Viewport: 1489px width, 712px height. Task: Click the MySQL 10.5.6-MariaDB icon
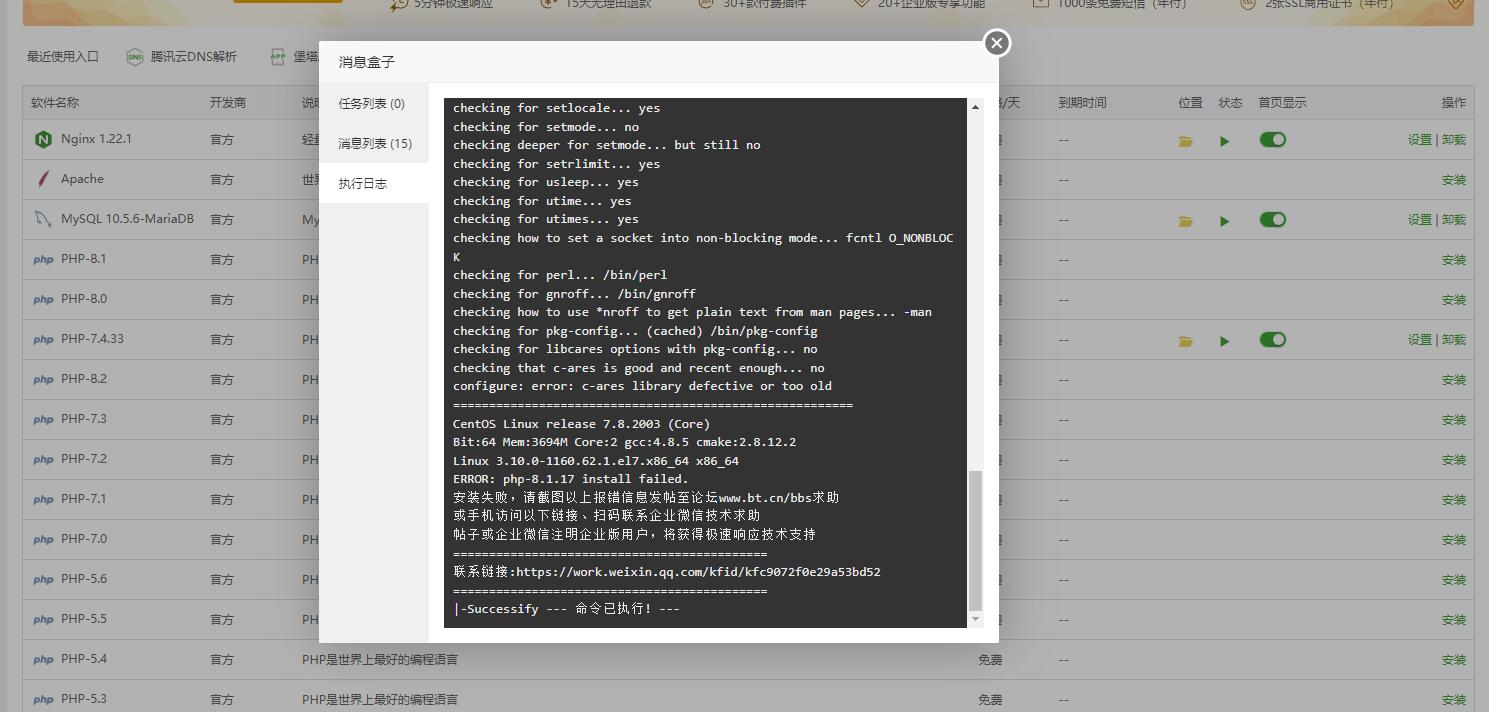tap(43, 219)
